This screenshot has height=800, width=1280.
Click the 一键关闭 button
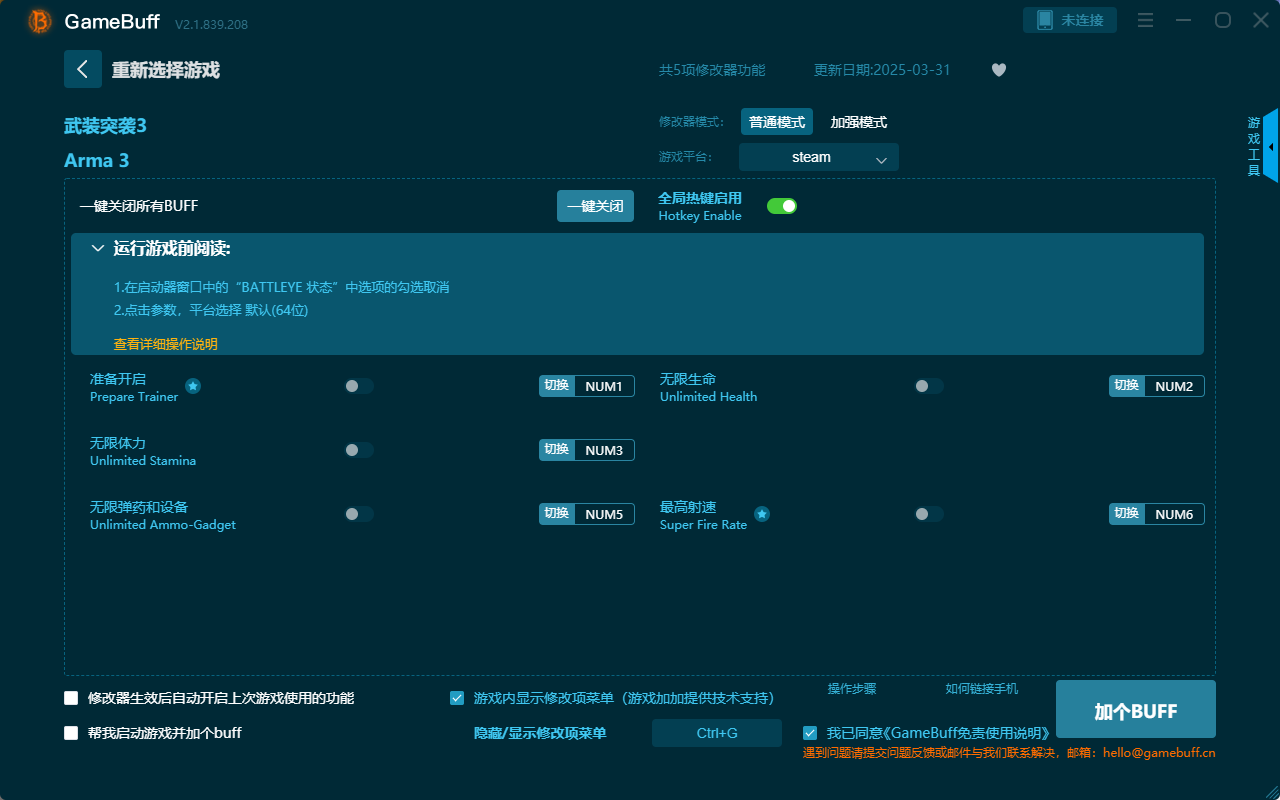point(595,205)
